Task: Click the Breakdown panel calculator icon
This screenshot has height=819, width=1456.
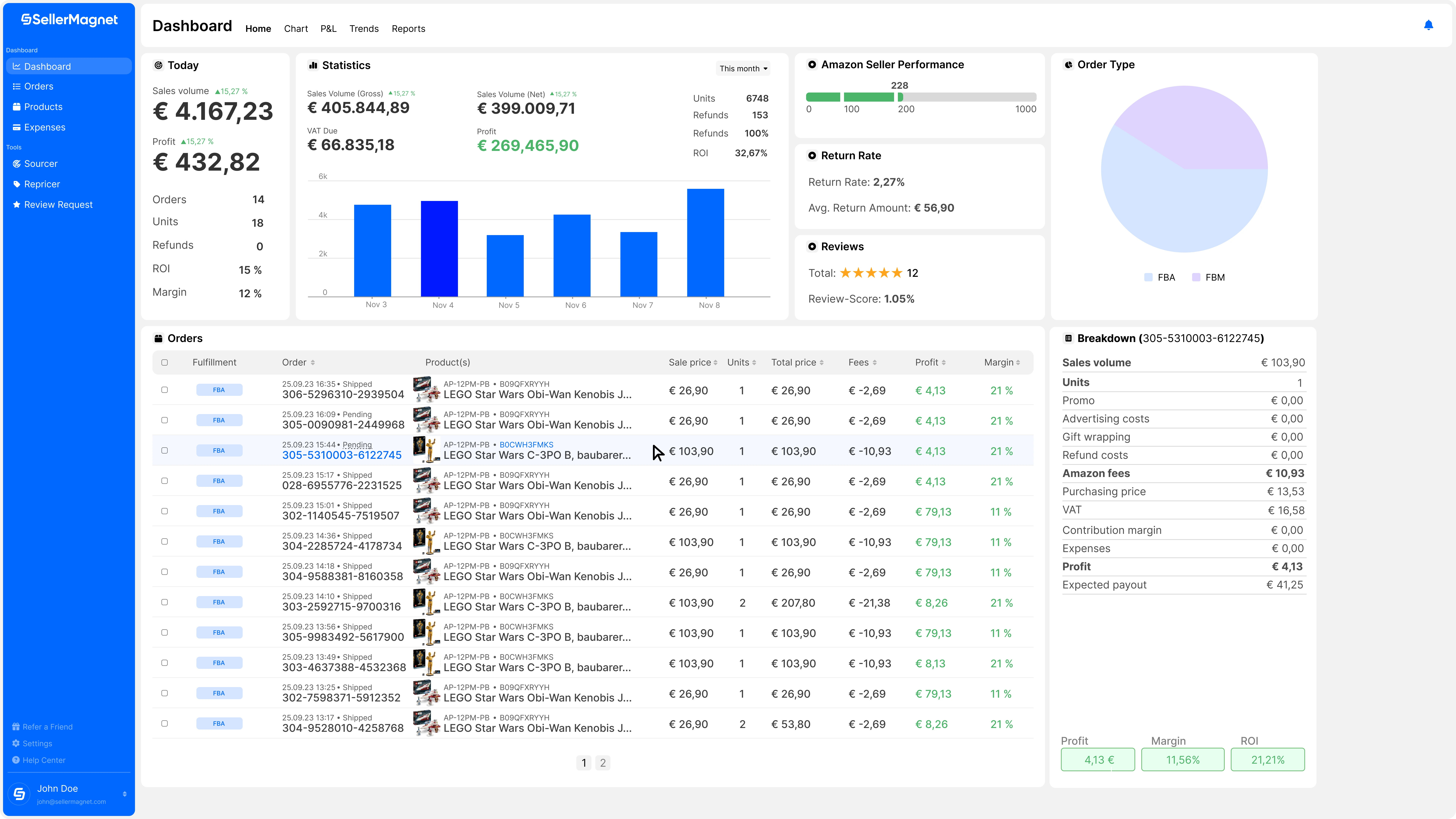Action: pyautogui.click(x=1068, y=339)
